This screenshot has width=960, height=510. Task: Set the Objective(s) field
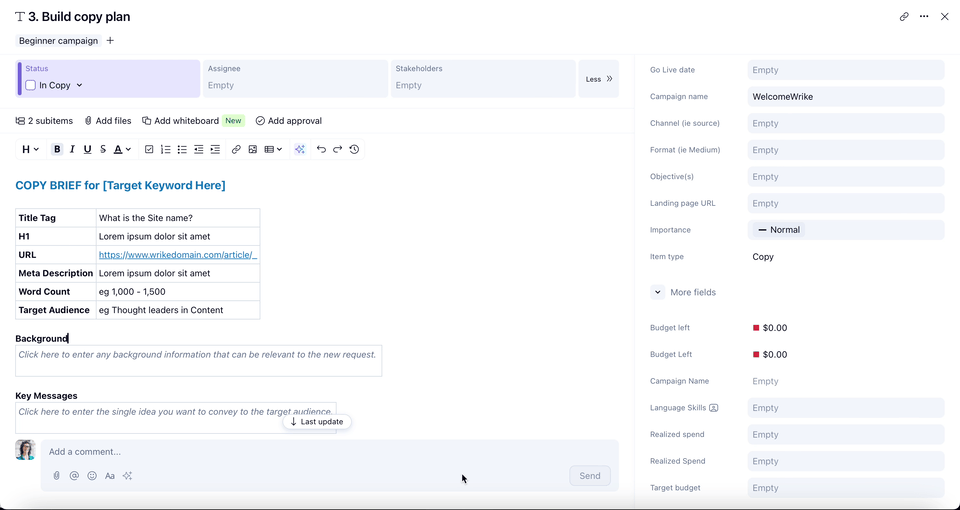point(846,176)
